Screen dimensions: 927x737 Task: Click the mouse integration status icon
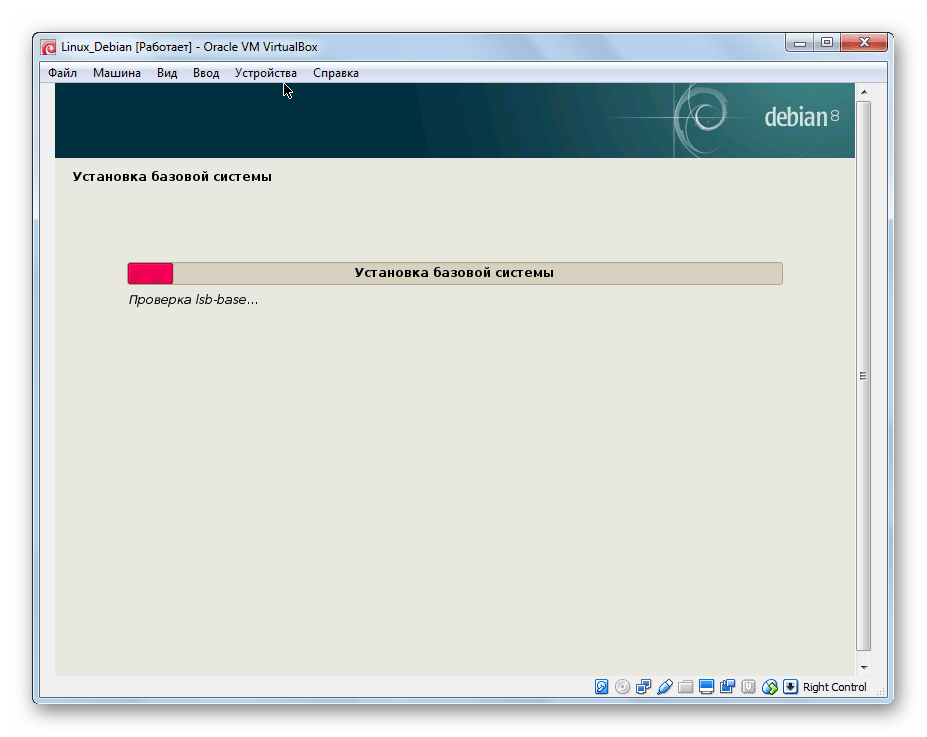pyautogui.click(x=770, y=686)
